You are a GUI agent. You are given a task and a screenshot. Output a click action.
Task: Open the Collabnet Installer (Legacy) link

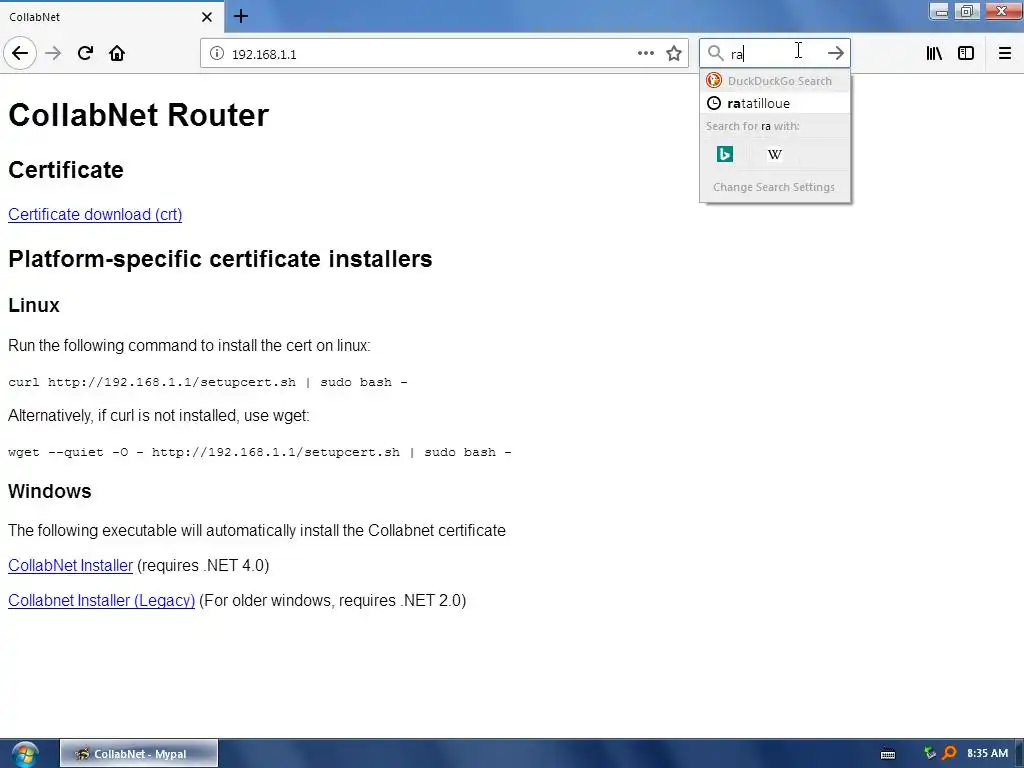tap(101, 600)
